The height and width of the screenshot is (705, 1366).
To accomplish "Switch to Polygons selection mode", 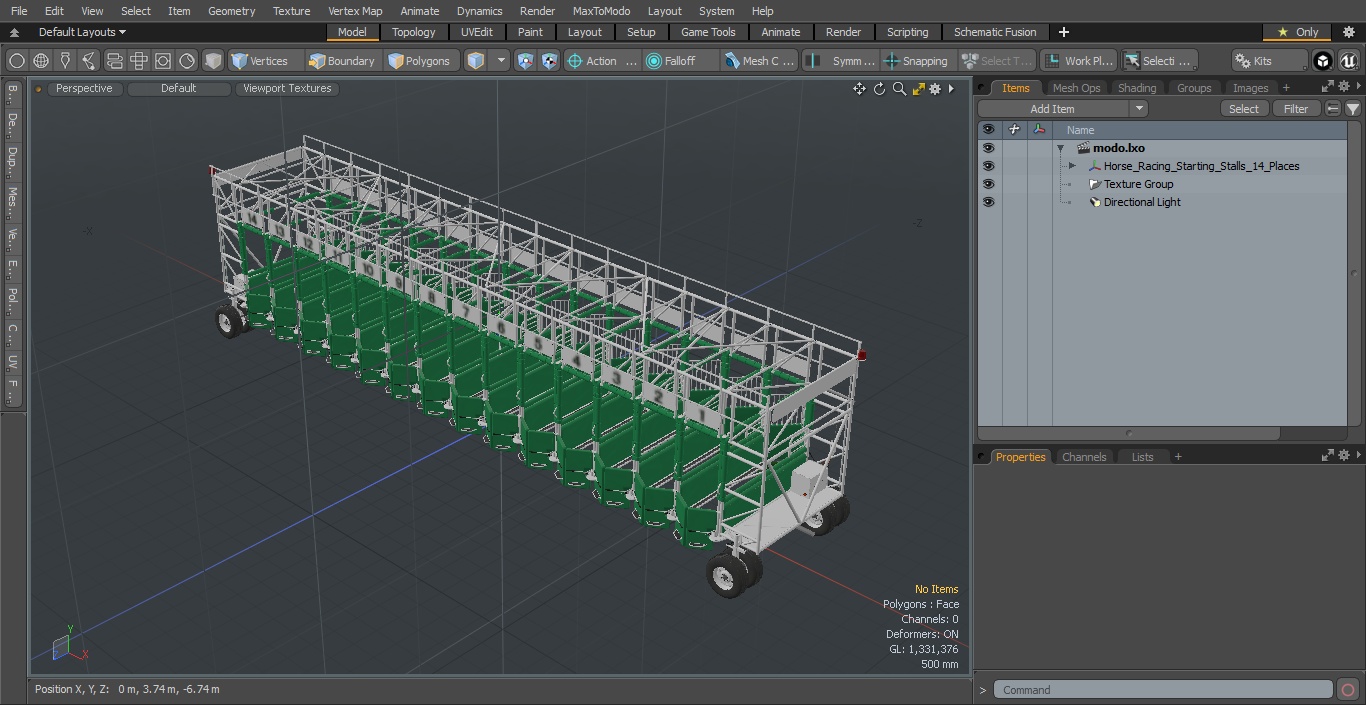I will [x=419, y=61].
